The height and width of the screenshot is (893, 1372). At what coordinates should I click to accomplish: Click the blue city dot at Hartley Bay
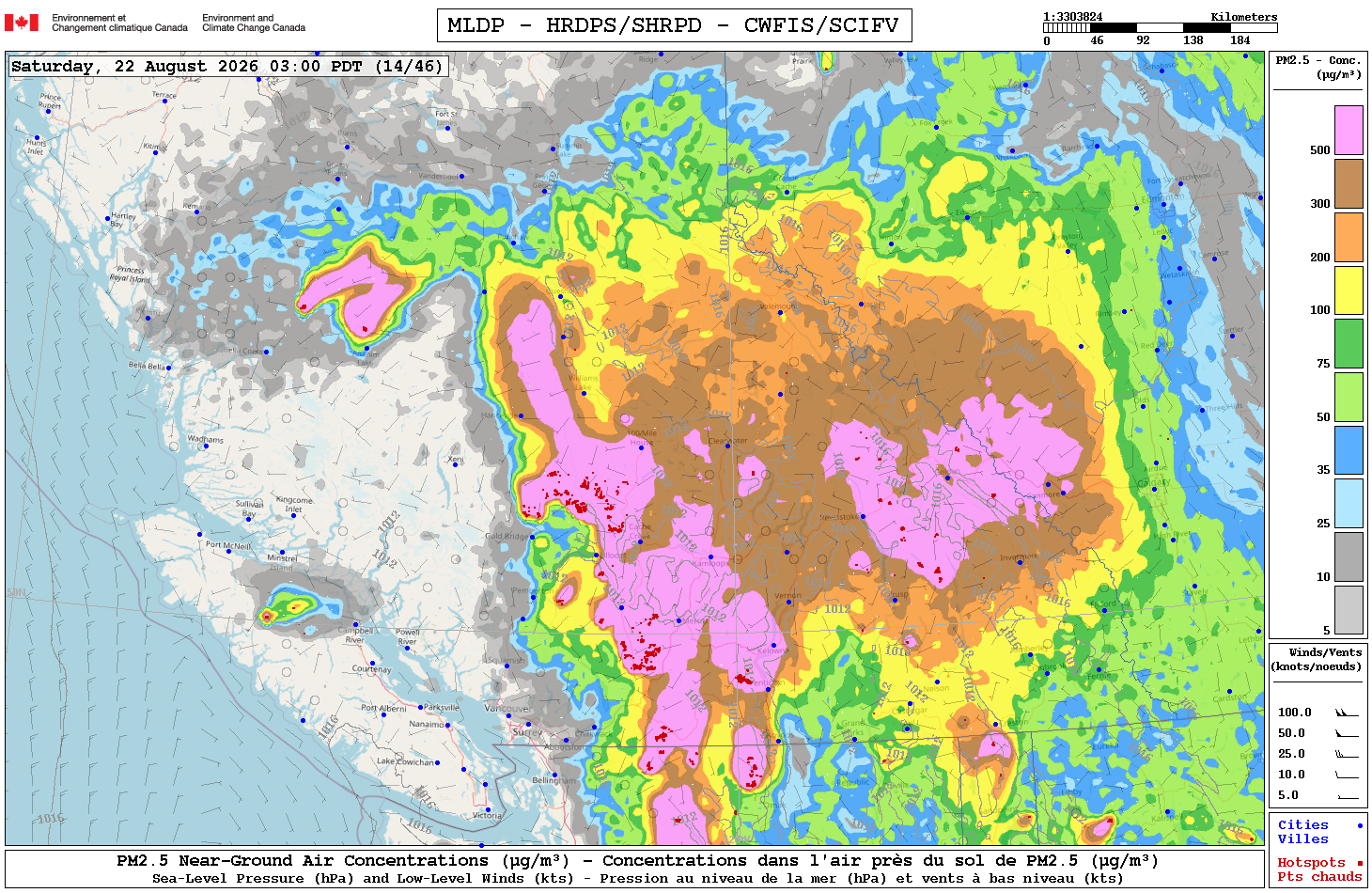(x=107, y=219)
